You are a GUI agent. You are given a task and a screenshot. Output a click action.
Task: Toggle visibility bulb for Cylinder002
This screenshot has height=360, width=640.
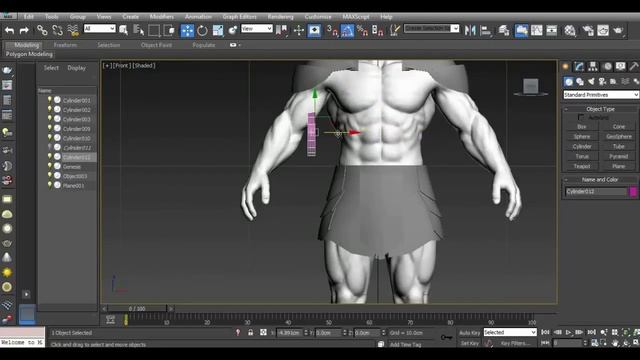pyautogui.click(x=50, y=109)
